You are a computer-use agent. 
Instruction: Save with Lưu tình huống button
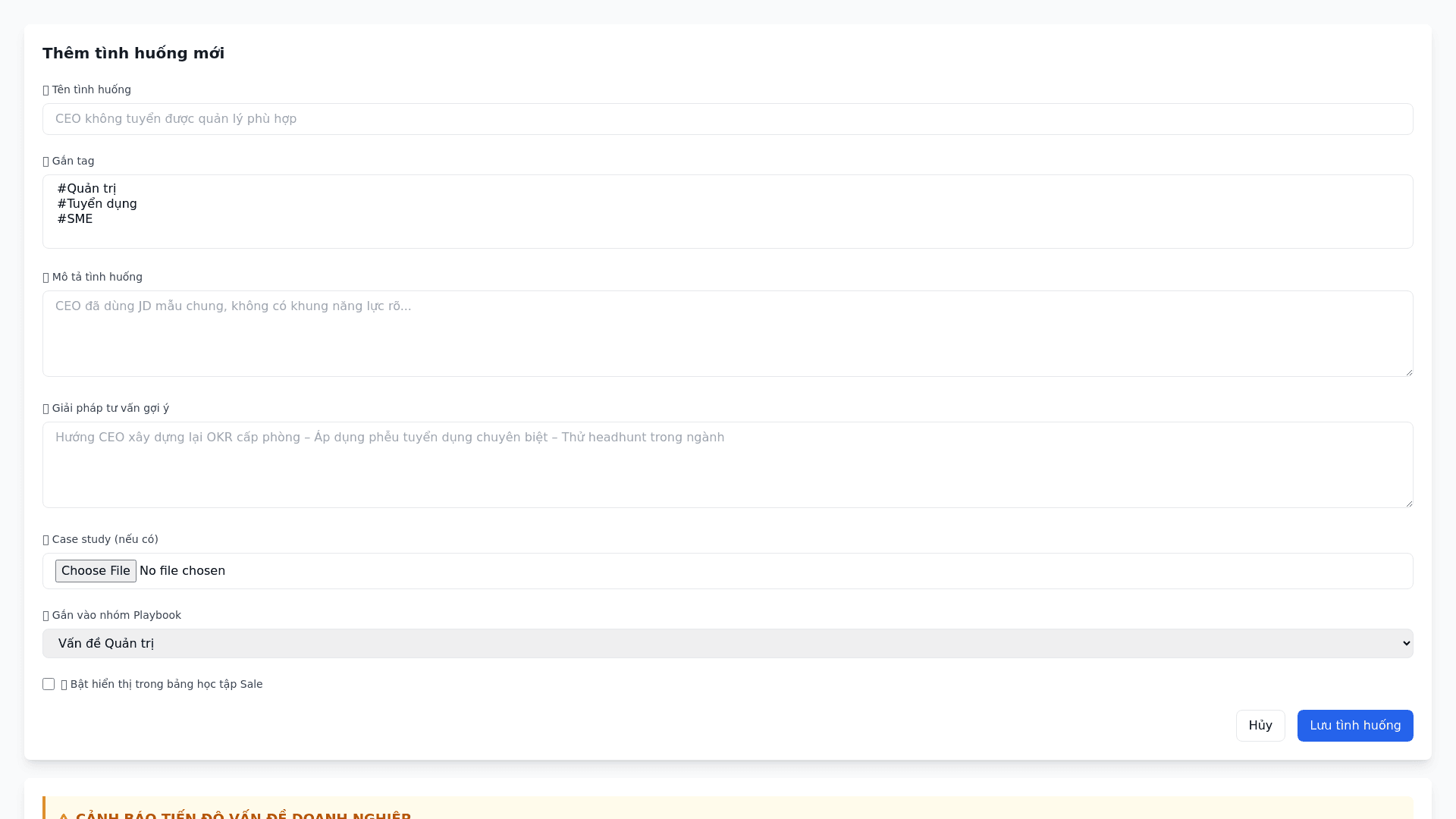point(1354,726)
